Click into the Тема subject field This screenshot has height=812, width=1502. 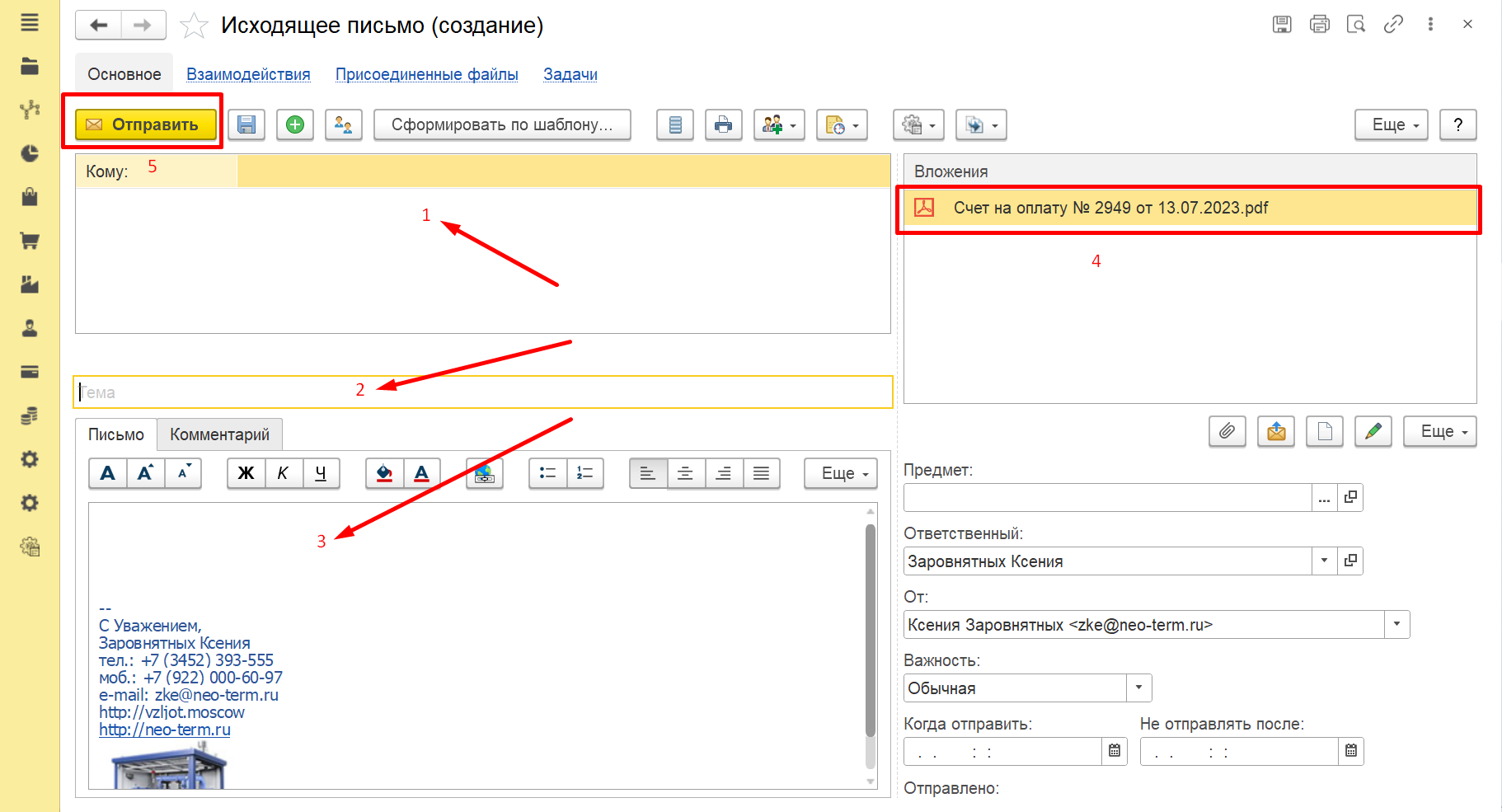pos(483,392)
